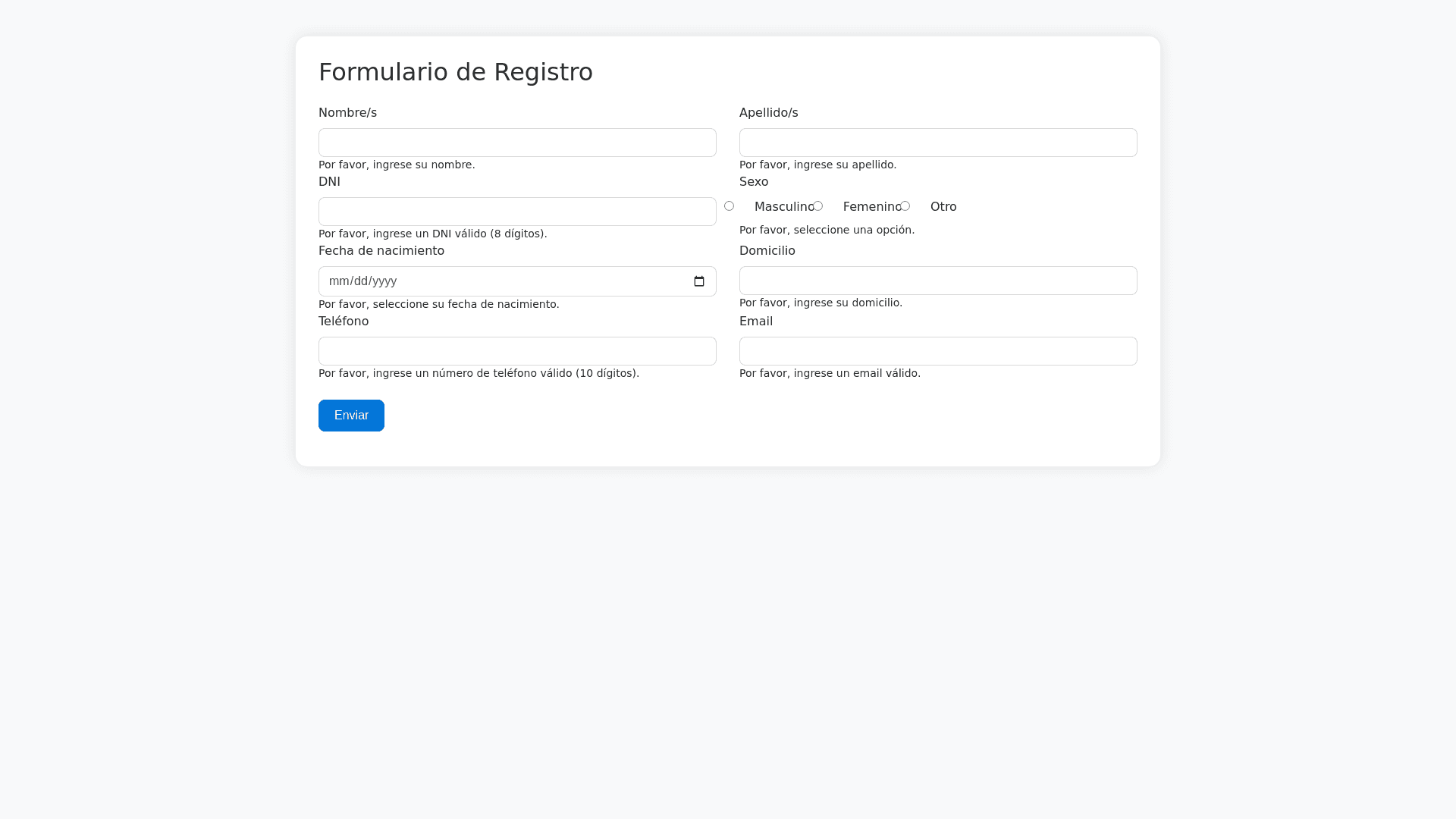
Task: Click the Email field label
Action: (x=755, y=322)
